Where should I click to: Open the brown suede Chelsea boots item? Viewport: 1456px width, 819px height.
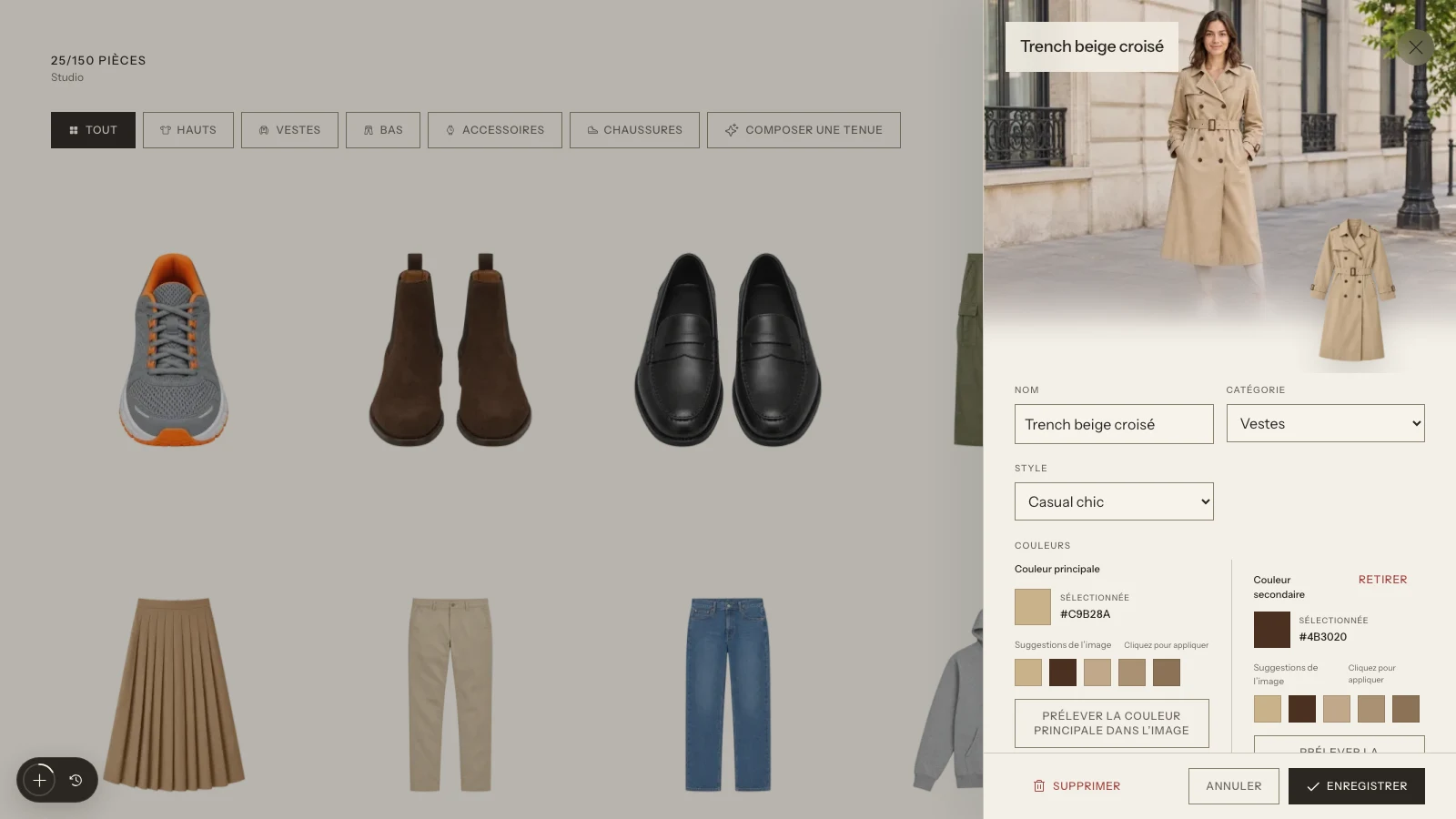[x=450, y=349]
